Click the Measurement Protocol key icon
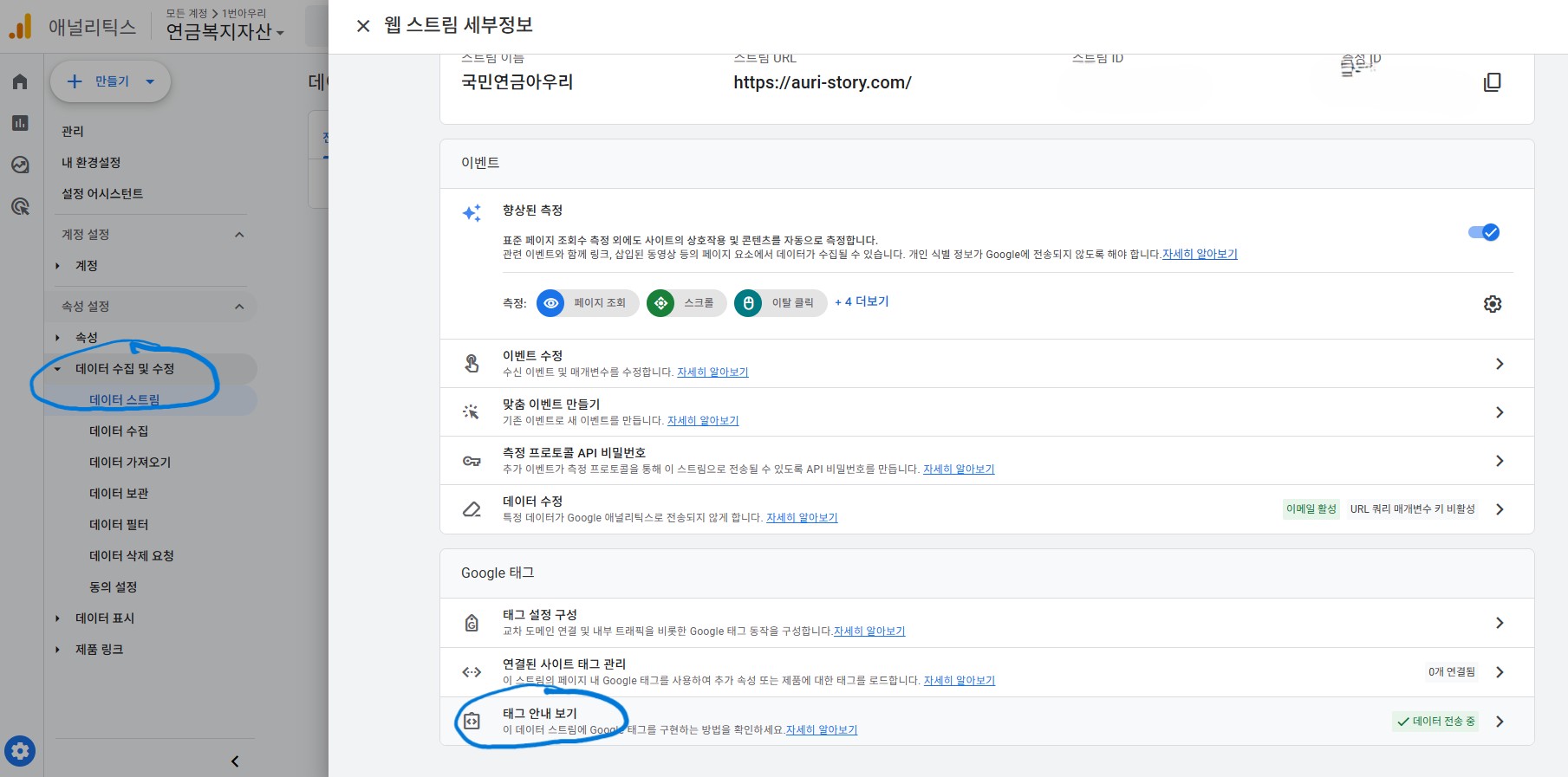Screen dimensions: 1568x777 point(472,461)
